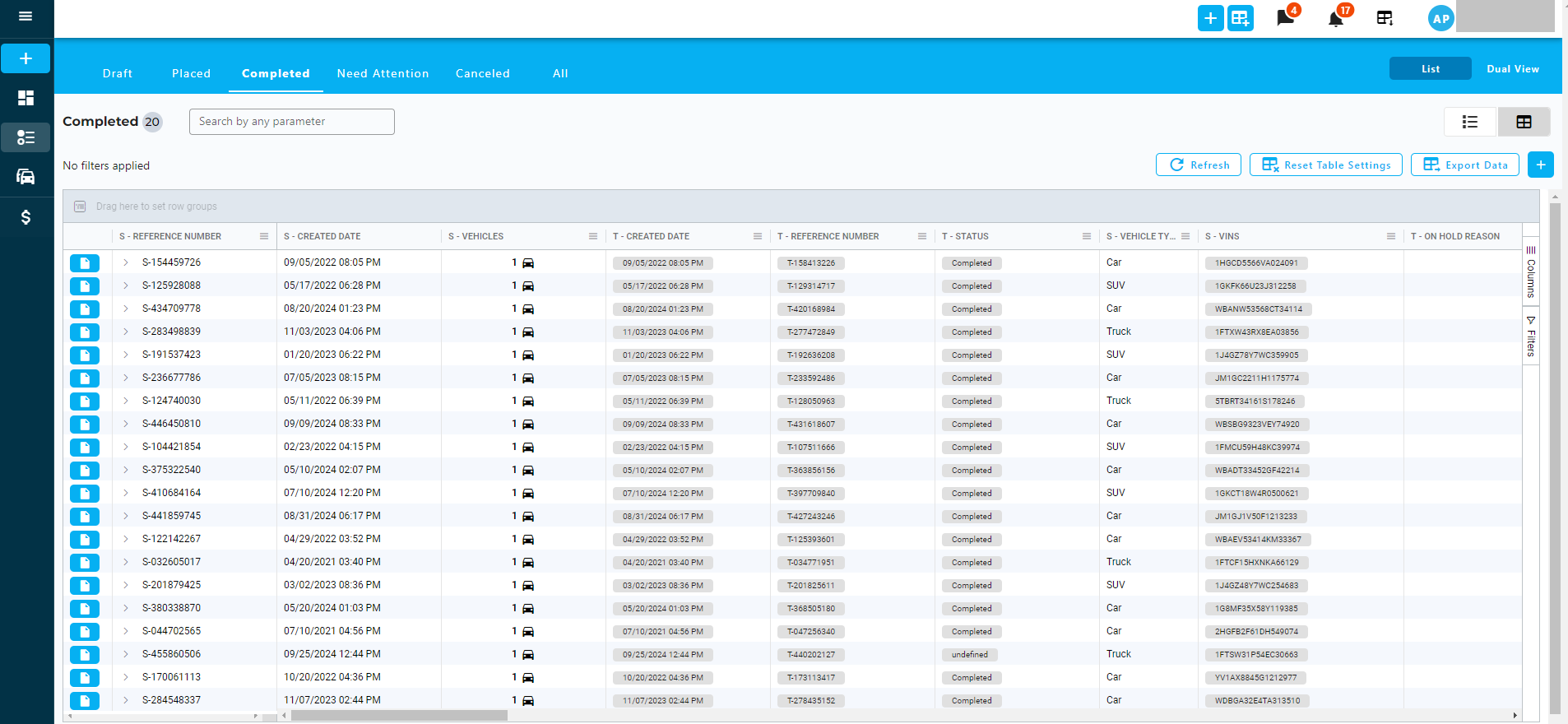Screen dimensions: 1568x724
Task: Open the vehicles icon in sidebar
Action: click(x=26, y=176)
